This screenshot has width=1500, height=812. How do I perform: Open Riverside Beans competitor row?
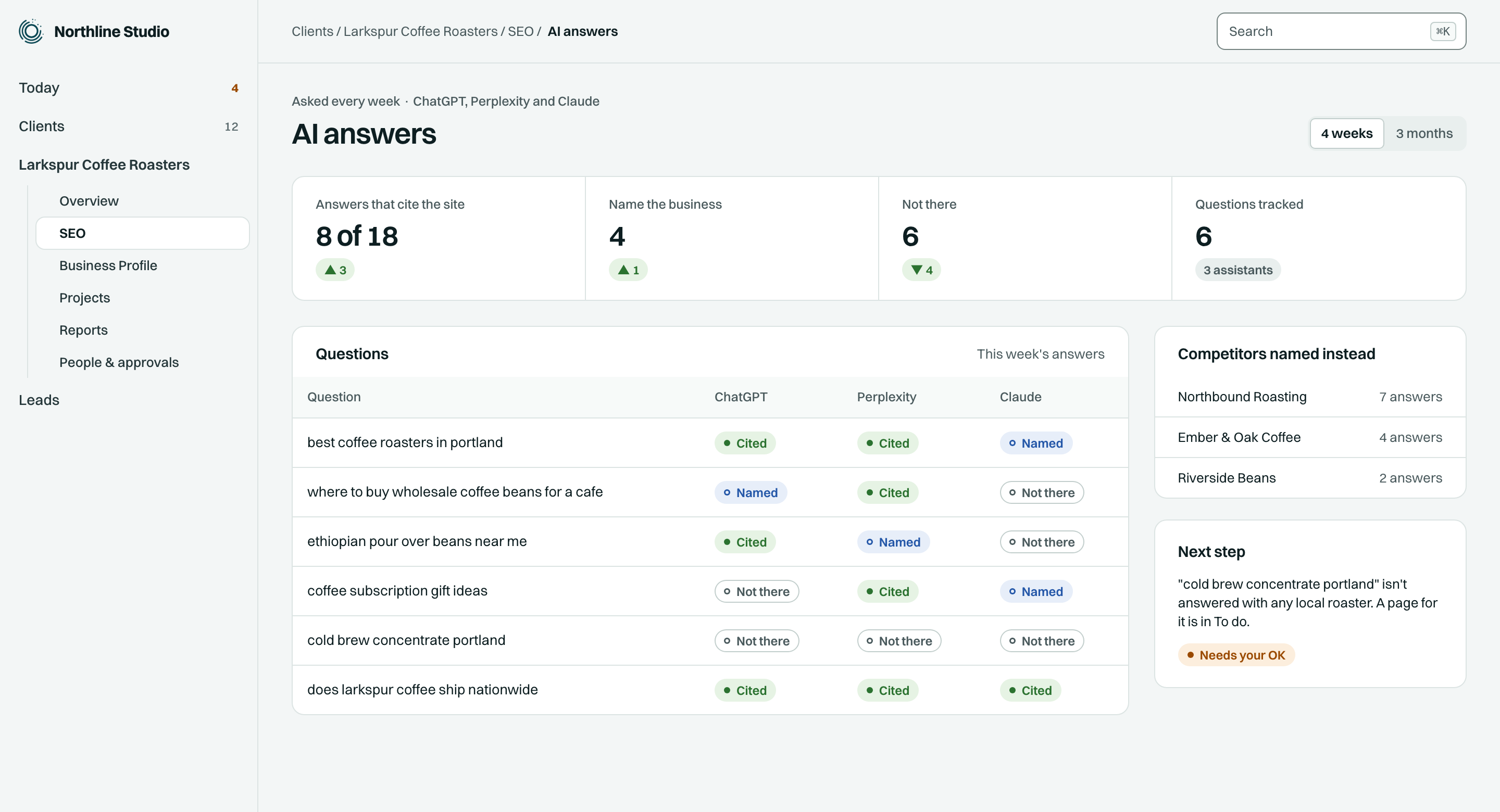1309,478
